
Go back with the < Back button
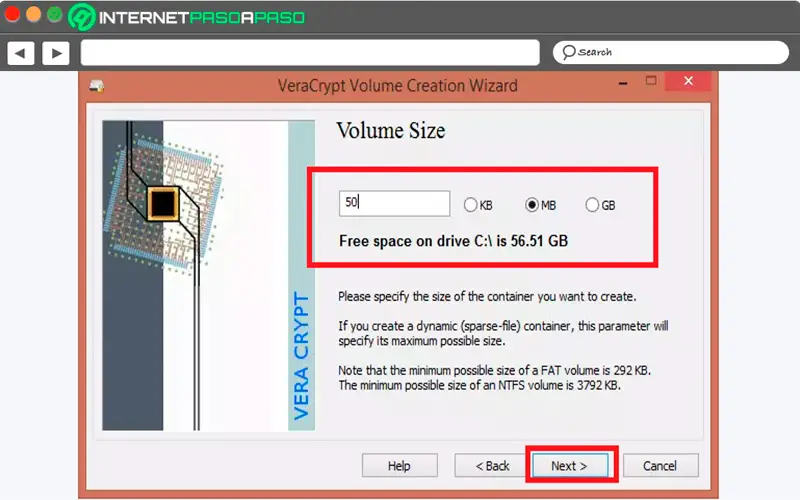coord(492,466)
